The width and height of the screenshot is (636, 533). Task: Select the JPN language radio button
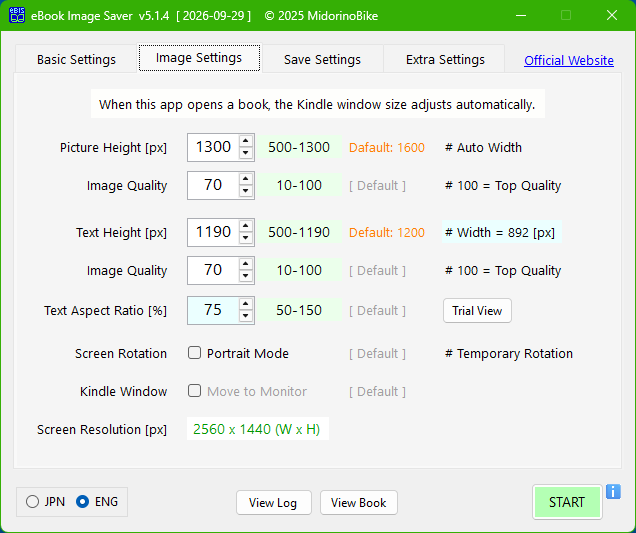[x=32, y=502]
